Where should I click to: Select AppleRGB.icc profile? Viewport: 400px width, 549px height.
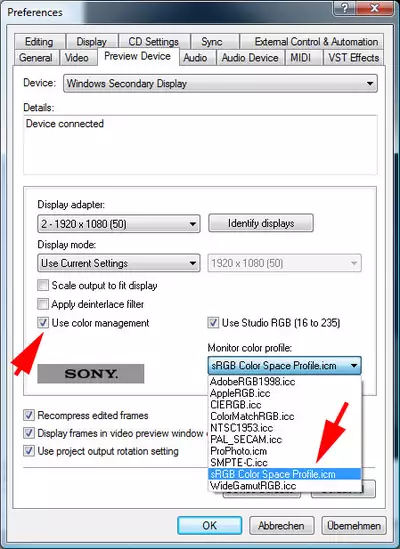(x=284, y=393)
